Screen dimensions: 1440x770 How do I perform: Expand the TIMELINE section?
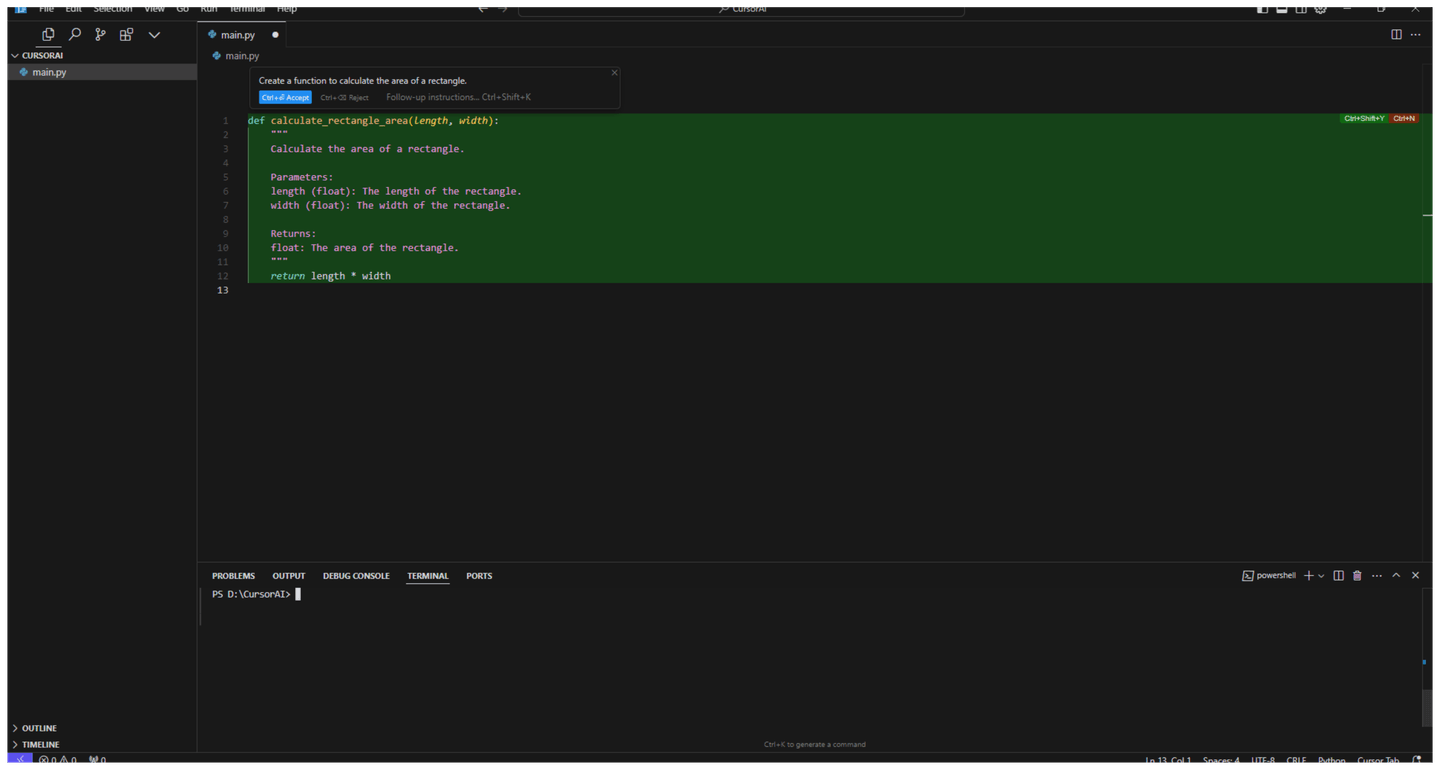click(x=100, y=745)
